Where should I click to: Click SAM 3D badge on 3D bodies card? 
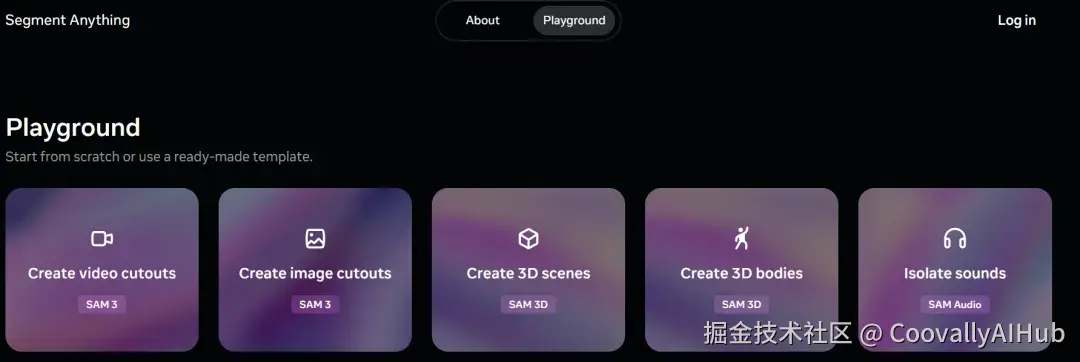click(x=741, y=304)
